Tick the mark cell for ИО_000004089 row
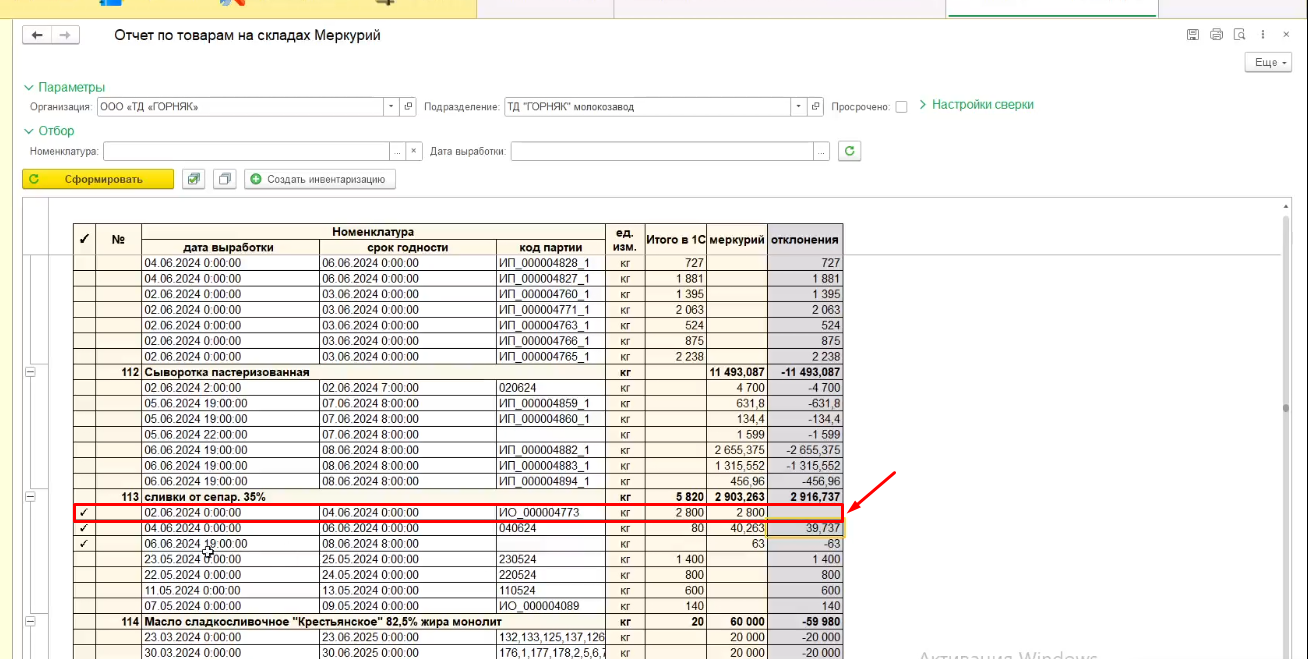This screenshot has height=659, width=1308. (x=84, y=606)
